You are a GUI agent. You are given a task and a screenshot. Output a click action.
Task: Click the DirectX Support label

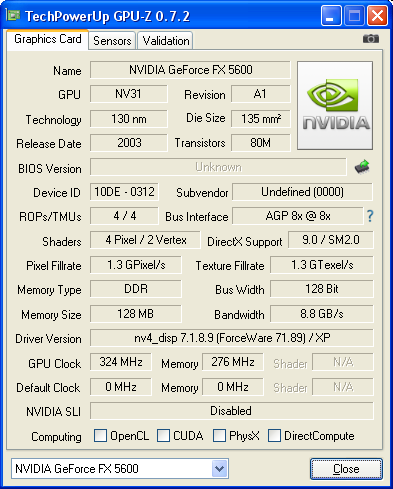(245, 242)
